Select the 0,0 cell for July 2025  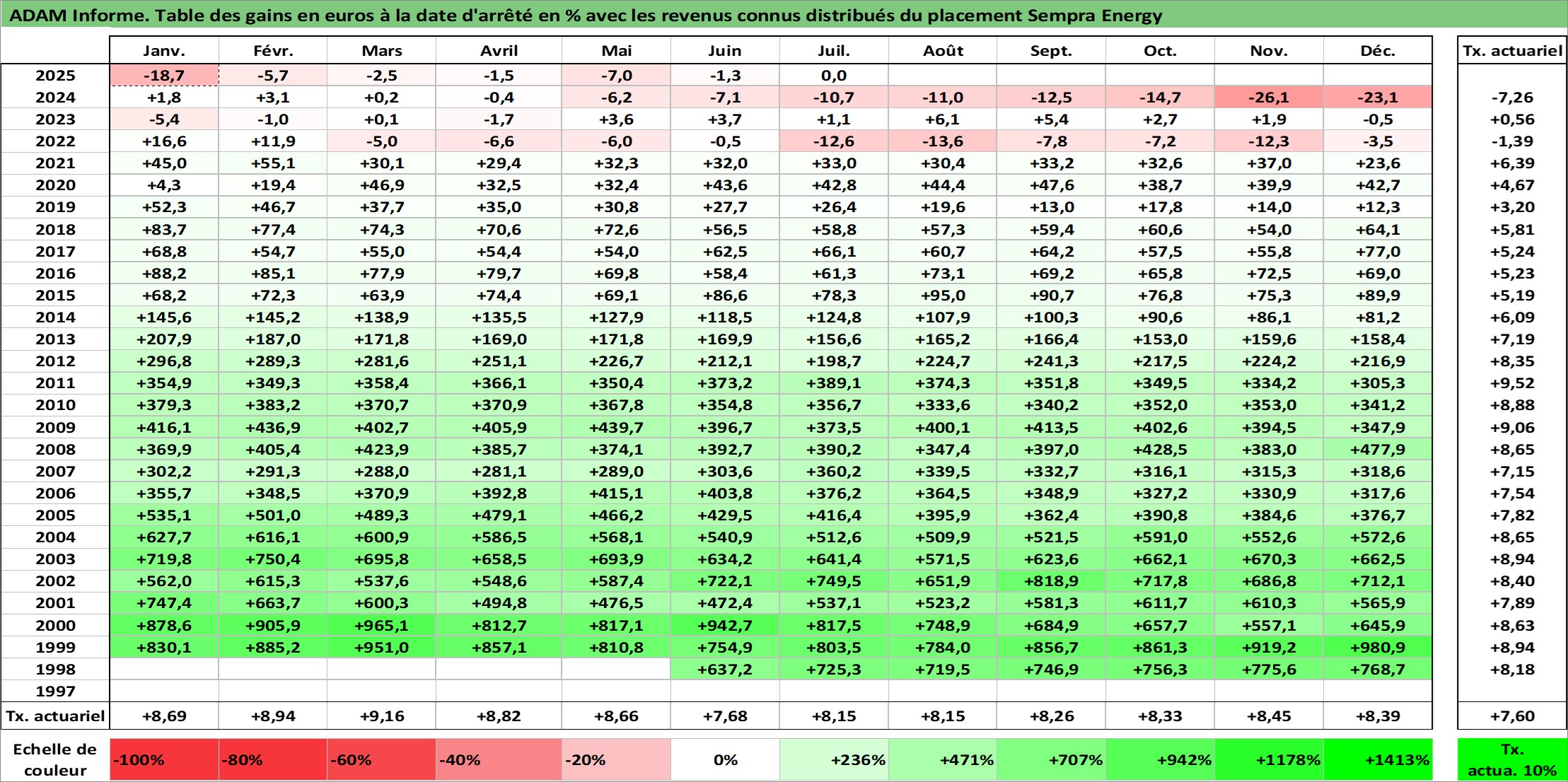pos(834,75)
